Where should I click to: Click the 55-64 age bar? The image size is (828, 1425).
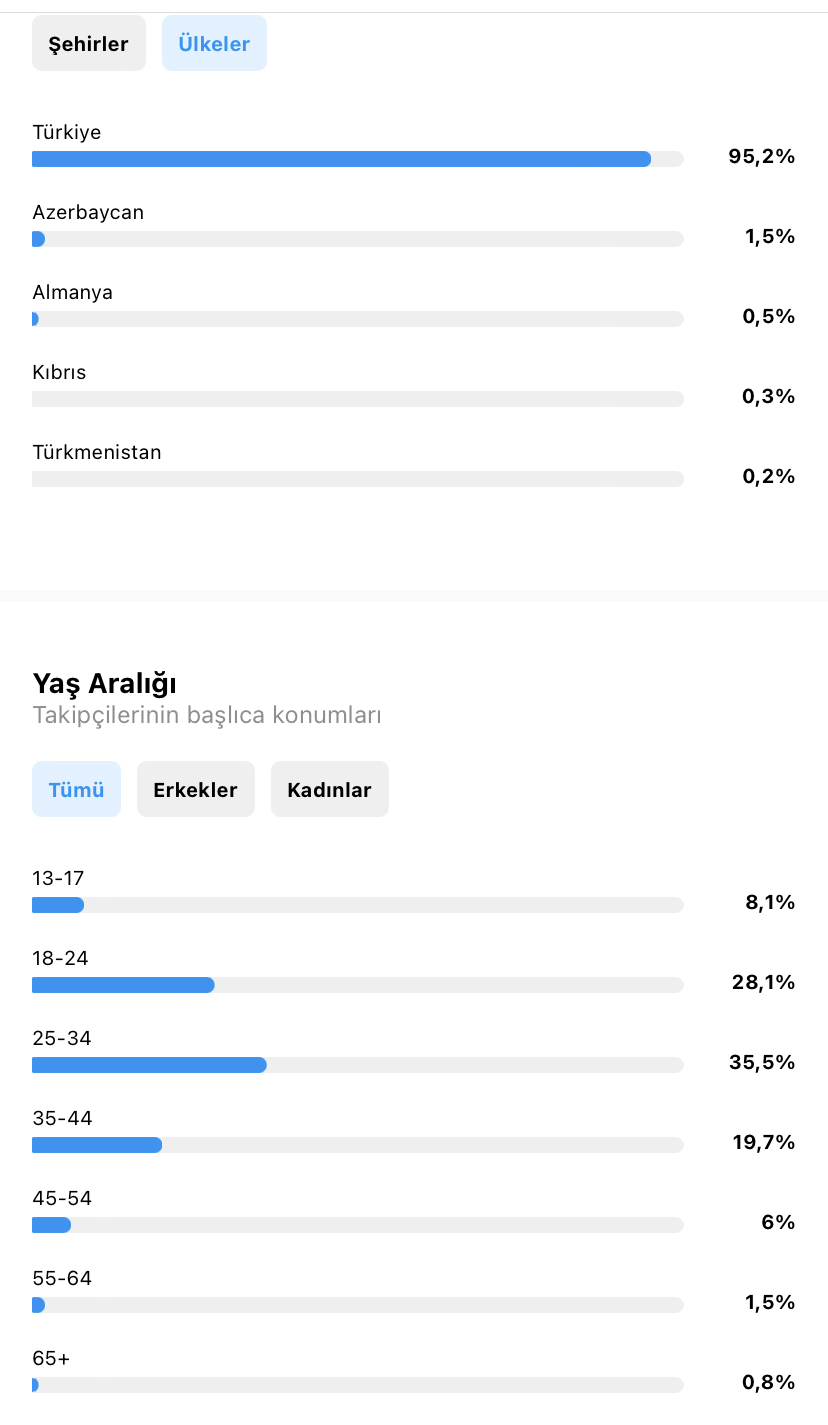[358, 1305]
